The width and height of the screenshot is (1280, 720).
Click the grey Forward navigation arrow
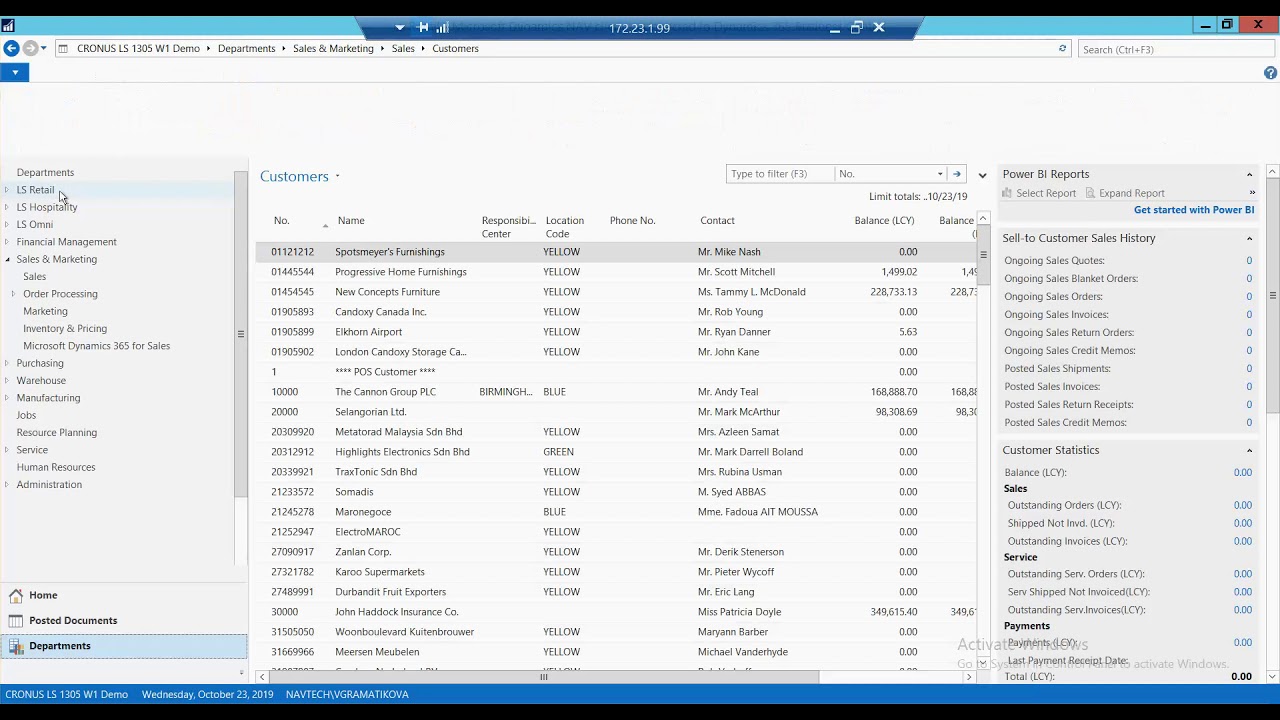30,48
